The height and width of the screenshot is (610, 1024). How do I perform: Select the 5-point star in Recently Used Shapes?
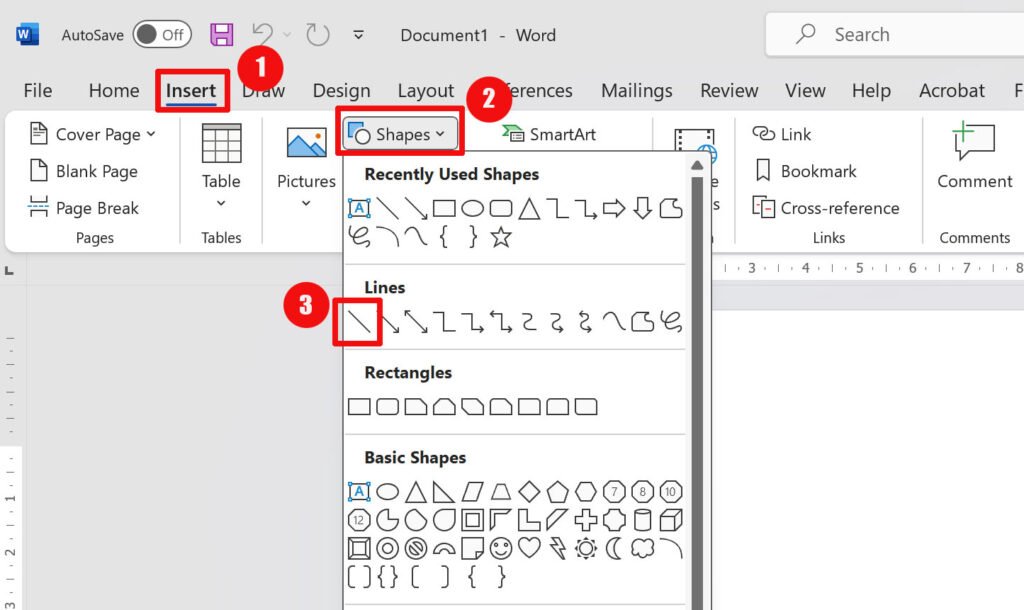[x=500, y=237]
